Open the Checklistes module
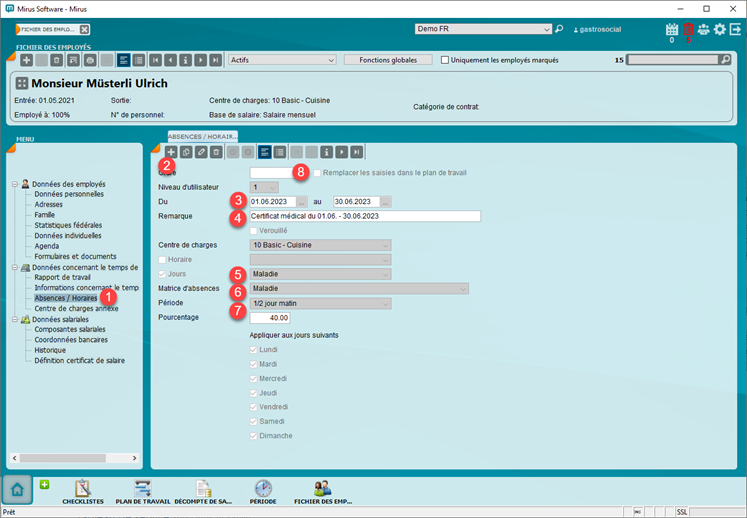This screenshot has height=518, width=747. [x=83, y=490]
